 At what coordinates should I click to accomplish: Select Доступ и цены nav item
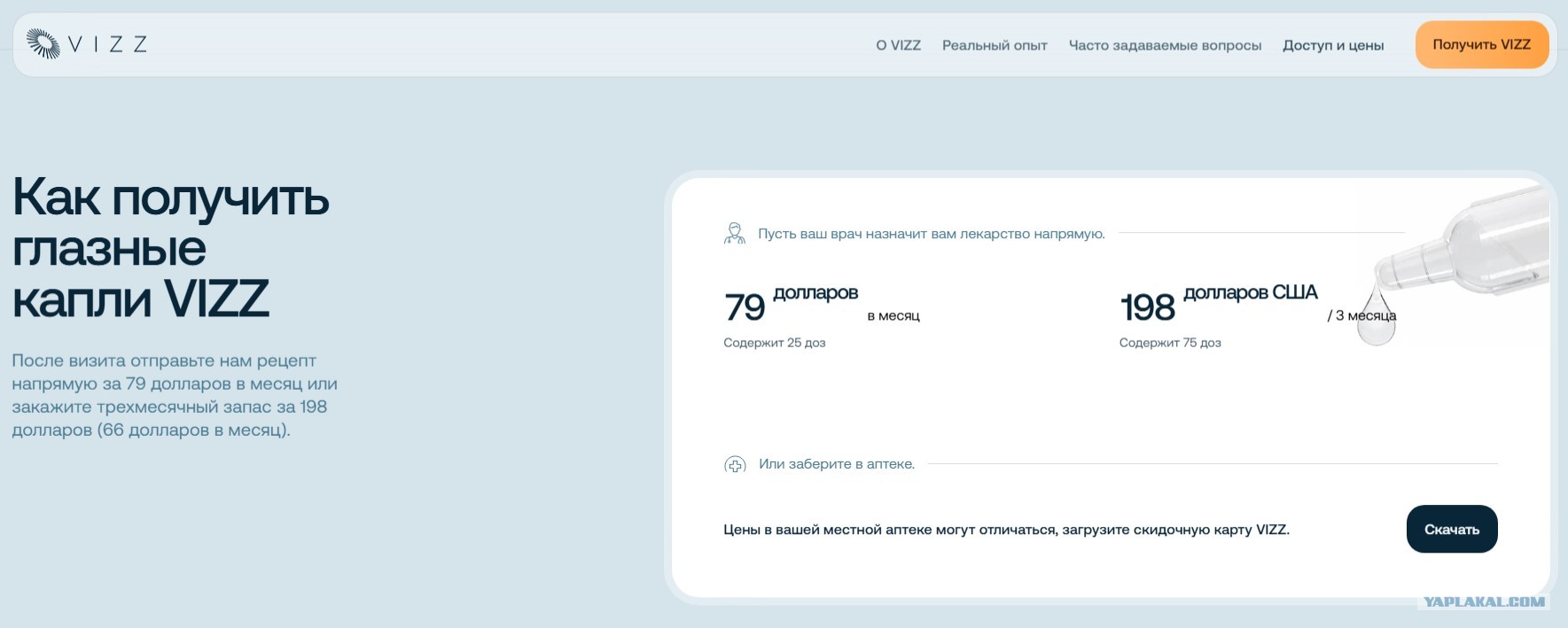pyautogui.click(x=1333, y=45)
